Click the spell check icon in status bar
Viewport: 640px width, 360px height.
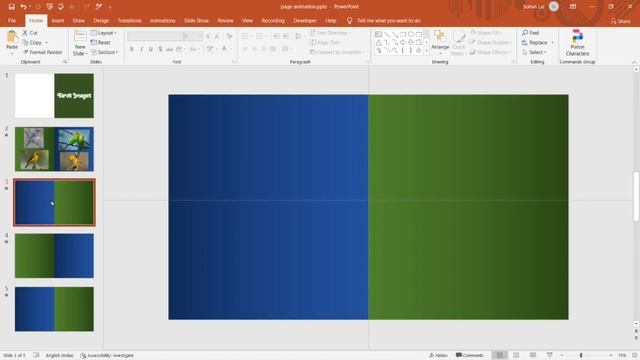coord(36,356)
